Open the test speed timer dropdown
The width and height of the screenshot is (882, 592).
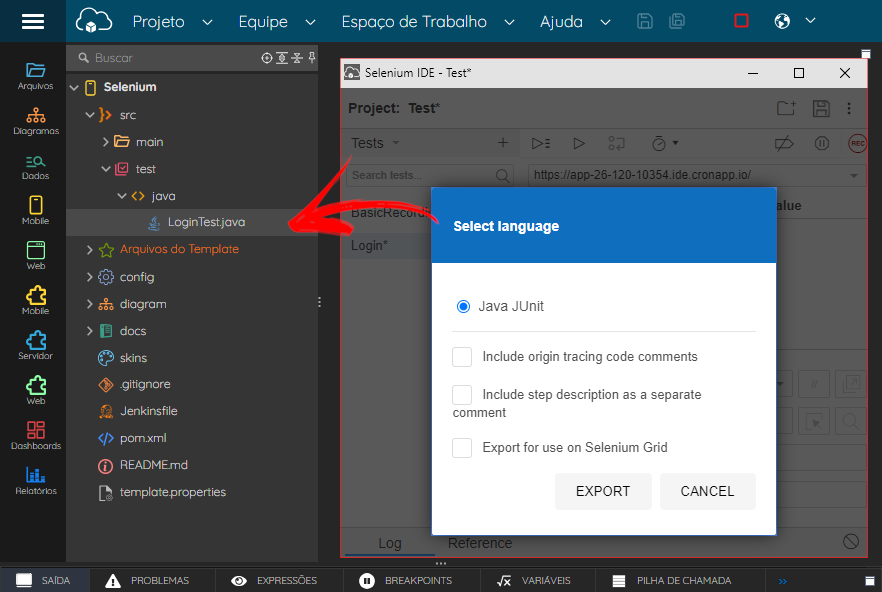point(665,143)
